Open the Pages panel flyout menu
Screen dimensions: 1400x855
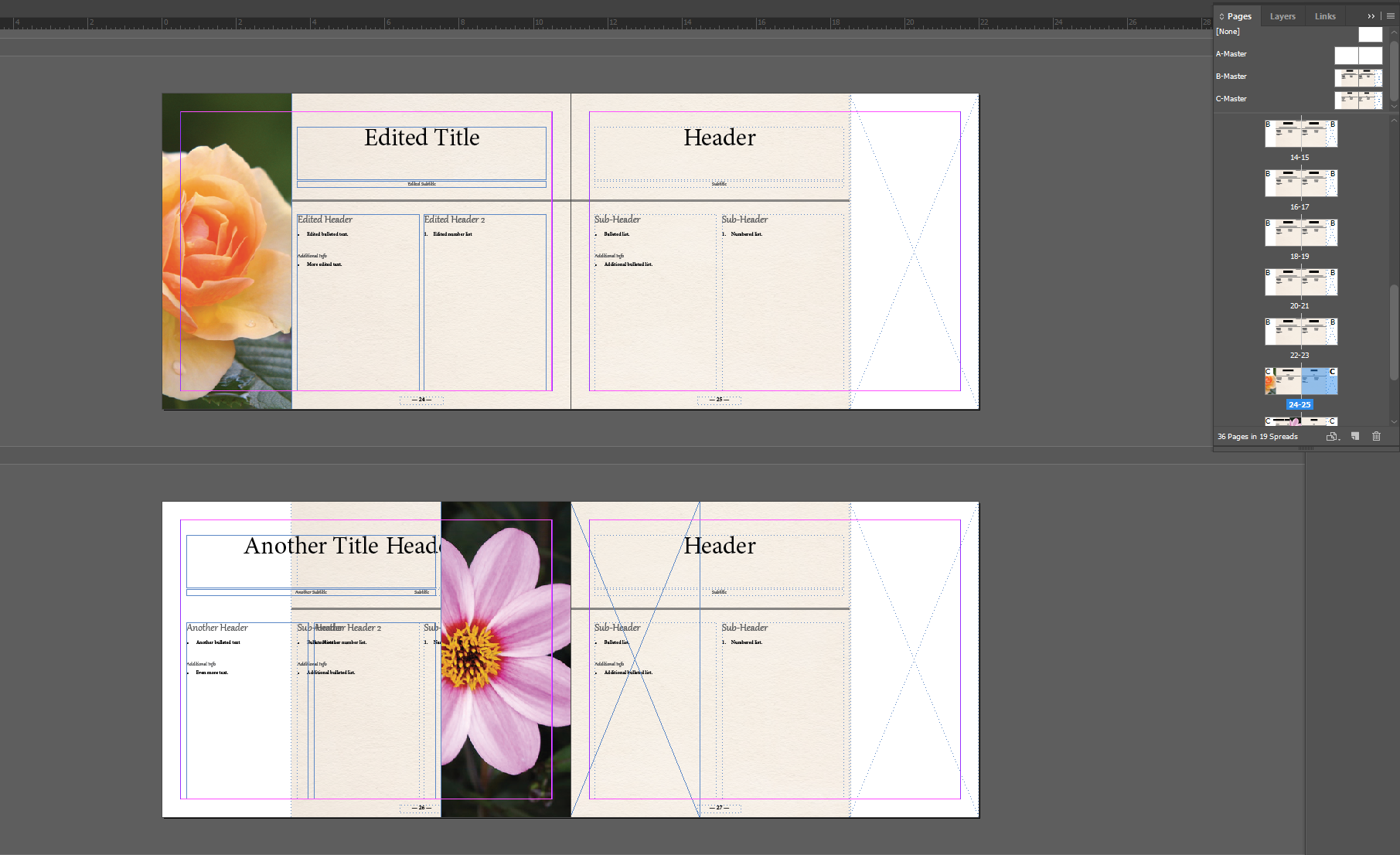(1389, 15)
